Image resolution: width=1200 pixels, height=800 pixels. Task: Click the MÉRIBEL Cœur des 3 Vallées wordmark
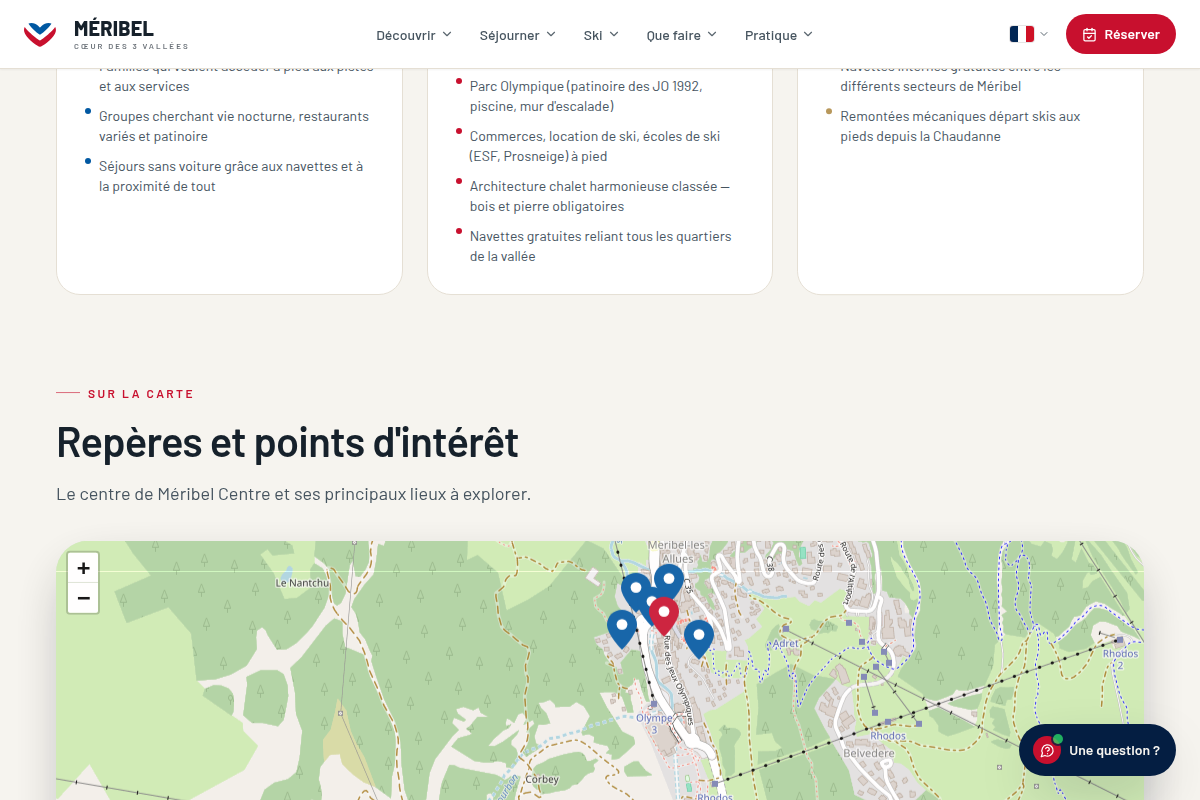[131, 34]
